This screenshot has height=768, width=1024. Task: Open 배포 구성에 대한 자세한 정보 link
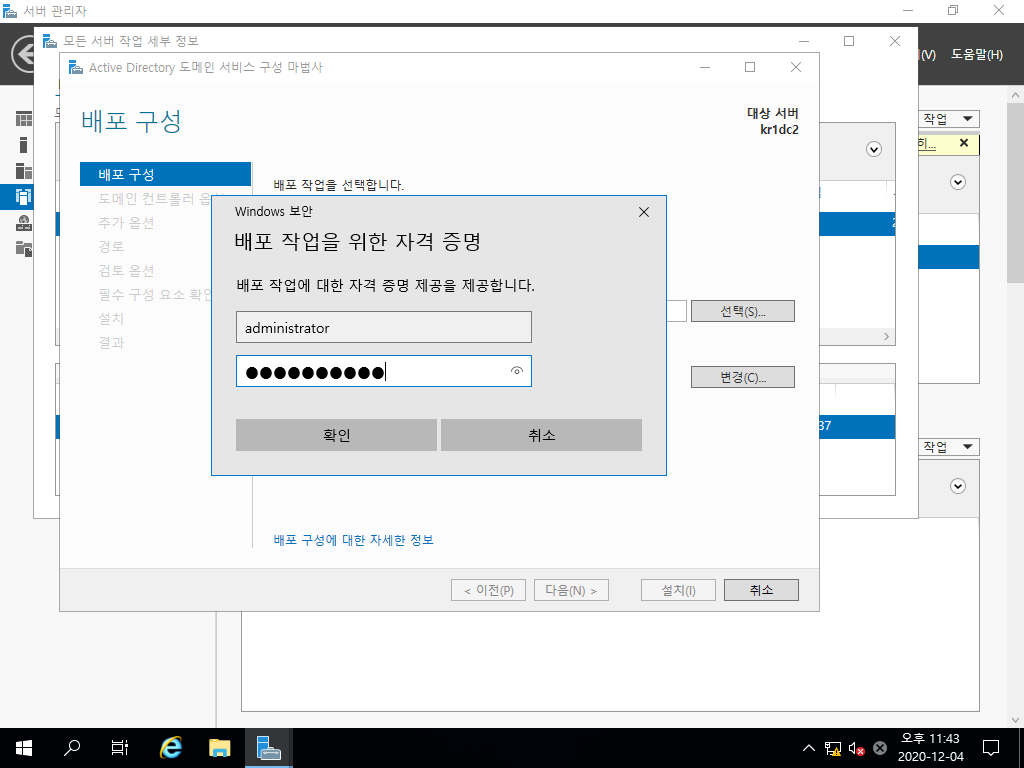[353, 540]
